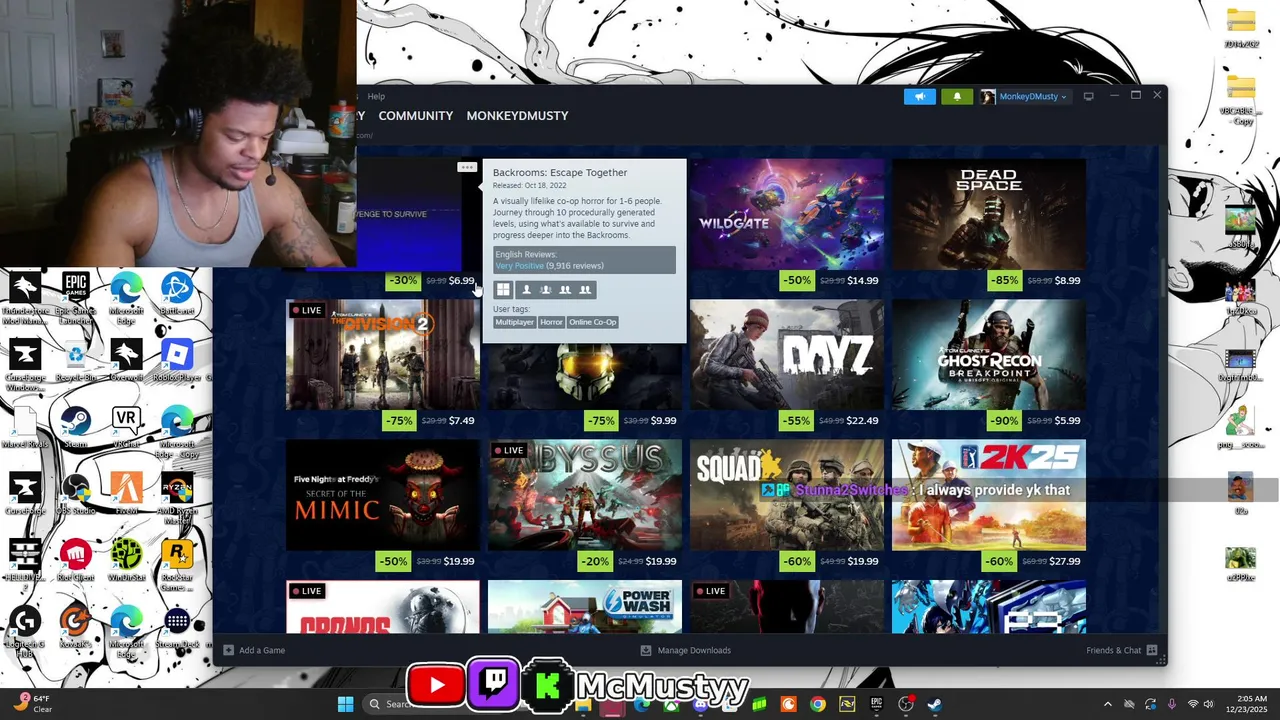Open Manage Downloads in Steam
This screenshot has width=1280, height=720.
click(x=686, y=650)
